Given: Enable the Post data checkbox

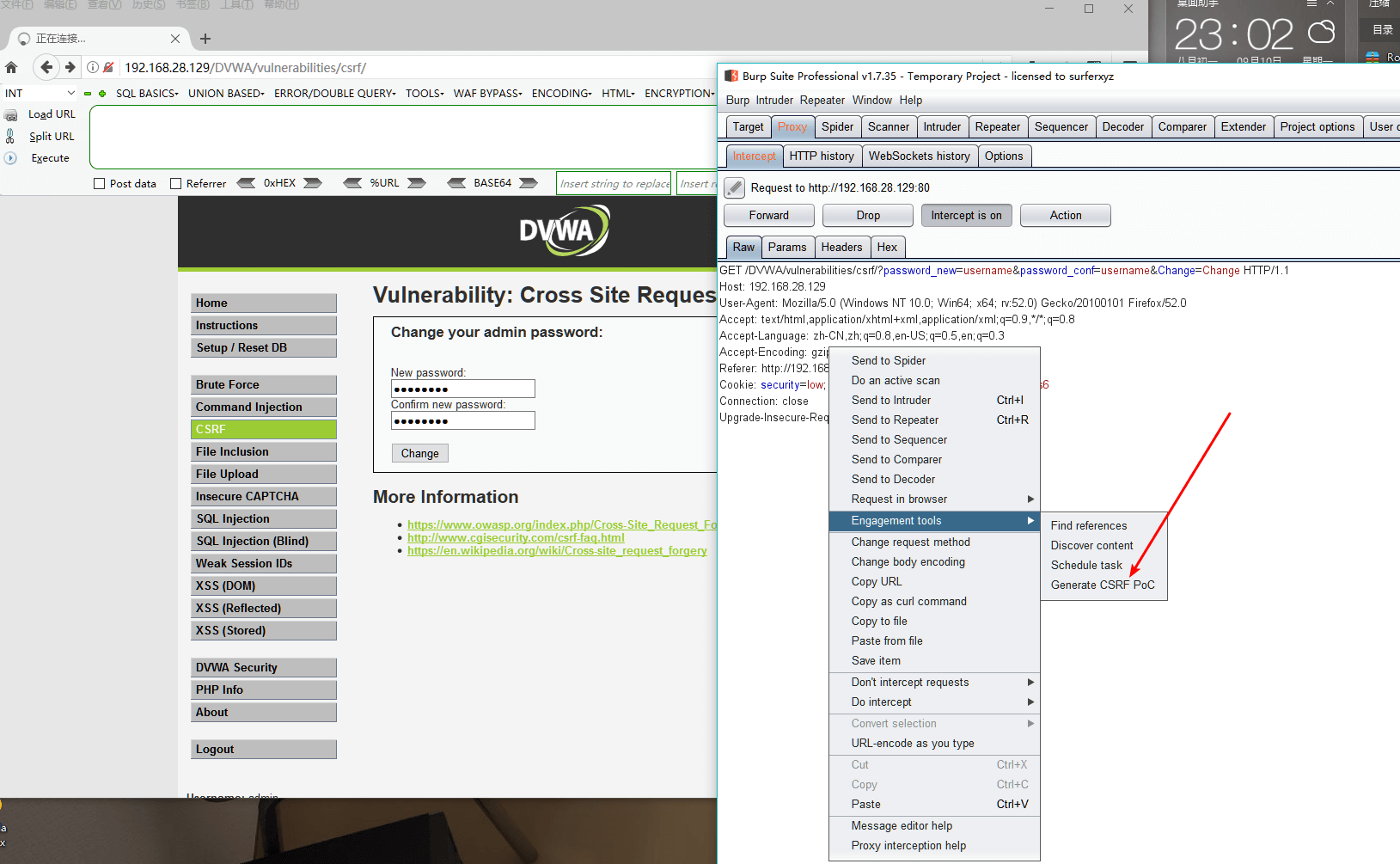Looking at the screenshot, I should point(100,183).
